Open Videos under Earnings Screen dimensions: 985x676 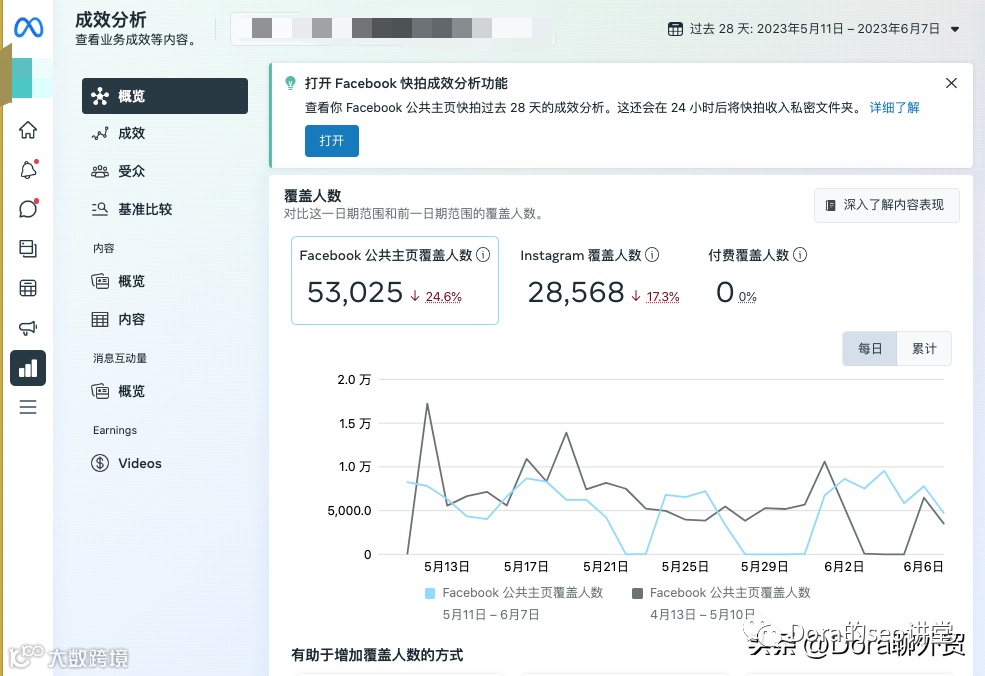click(x=165, y=463)
